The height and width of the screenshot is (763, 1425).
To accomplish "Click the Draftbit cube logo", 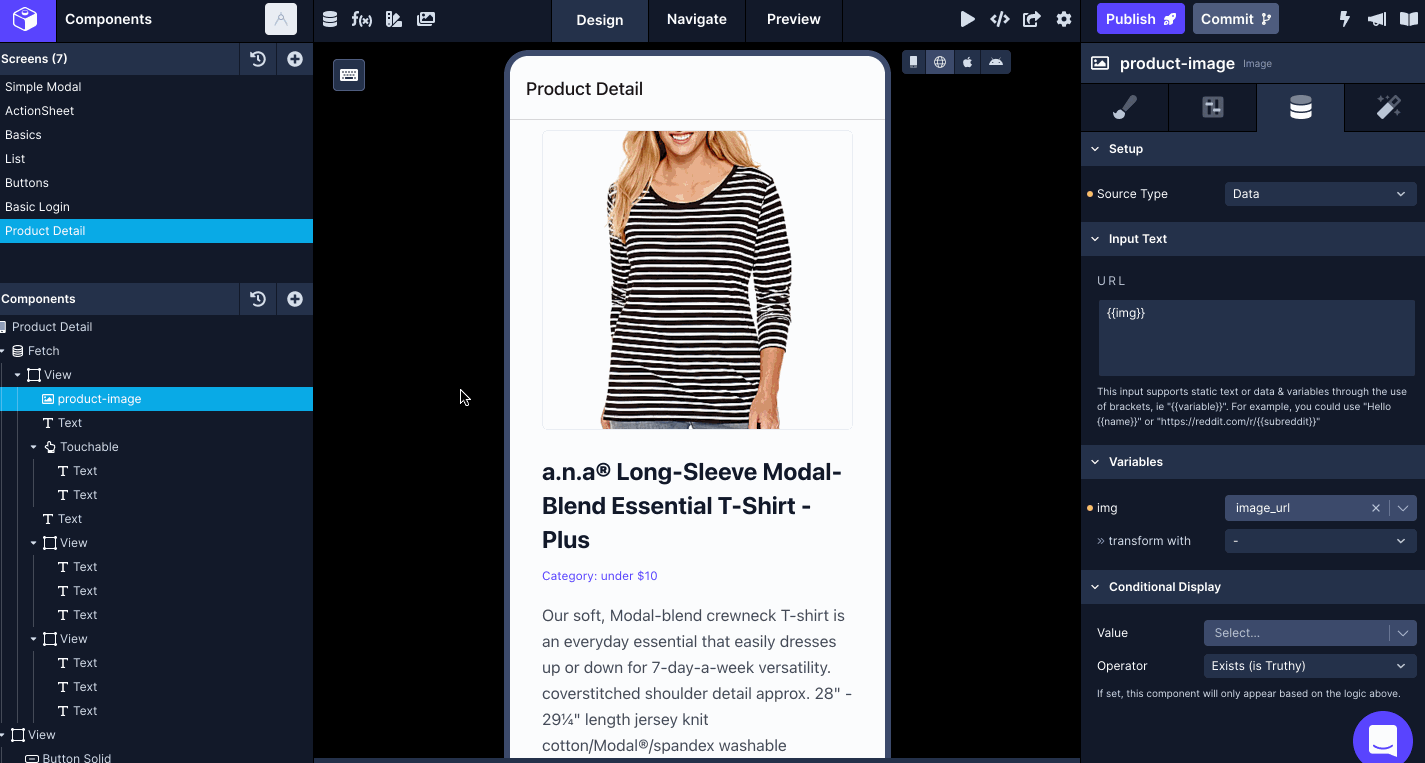I will click(x=27, y=19).
